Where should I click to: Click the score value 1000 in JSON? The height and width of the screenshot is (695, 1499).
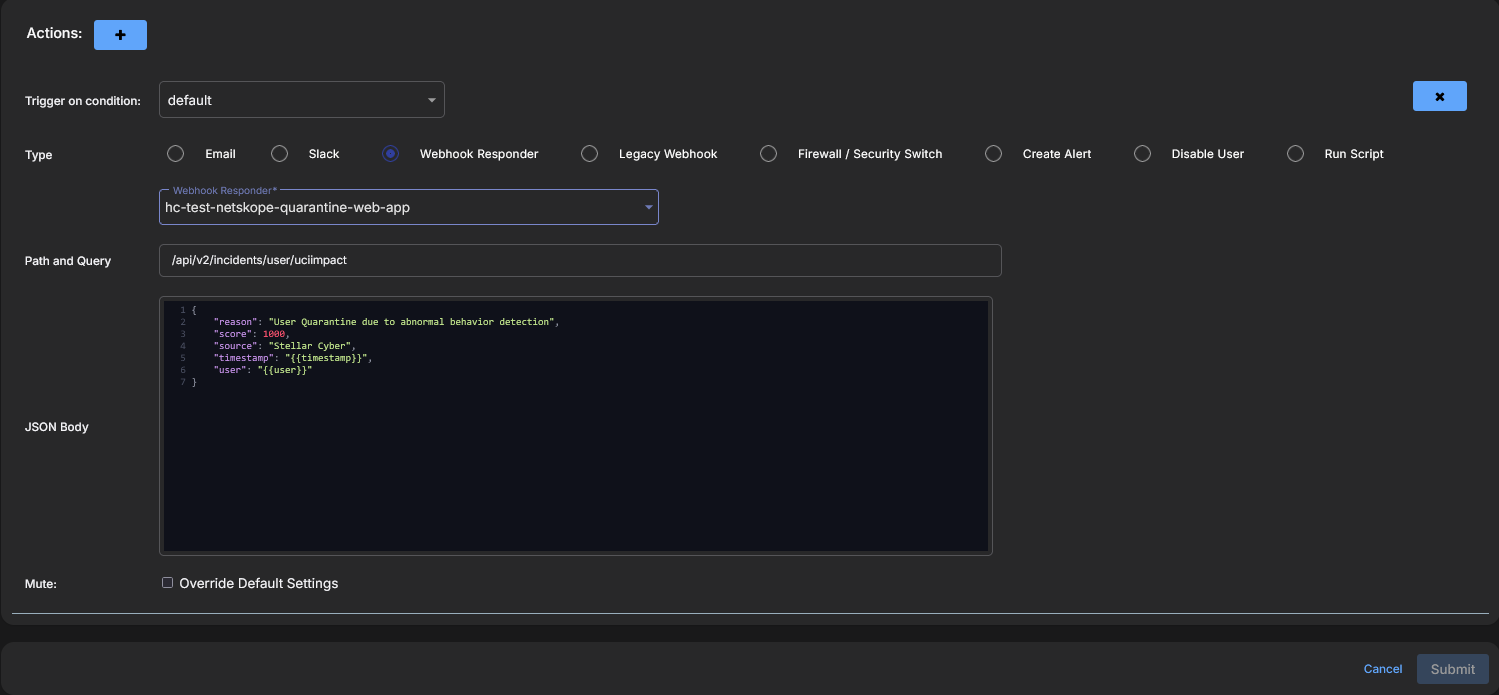coord(274,334)
